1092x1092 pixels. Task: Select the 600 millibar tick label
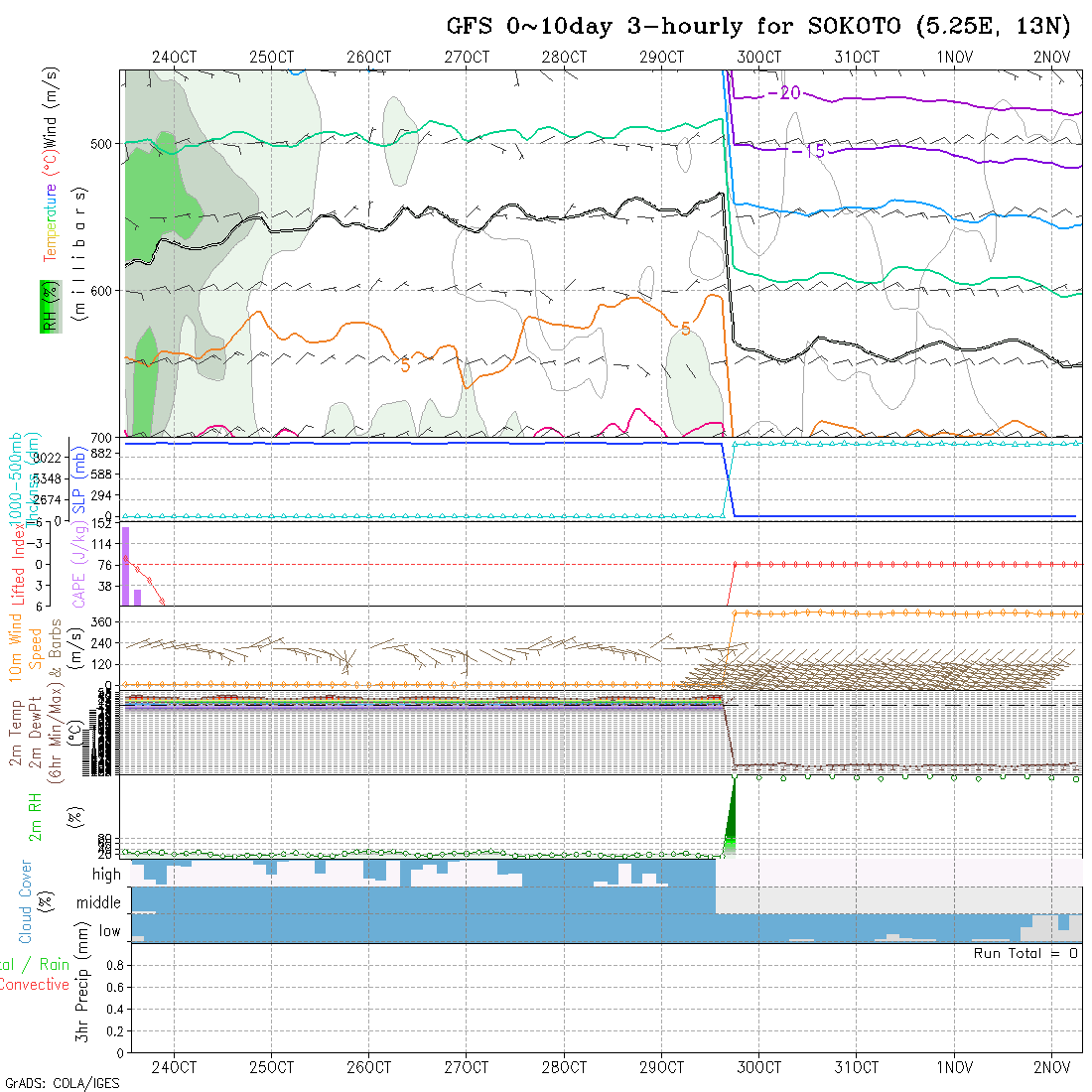click(x=103, y=290)
